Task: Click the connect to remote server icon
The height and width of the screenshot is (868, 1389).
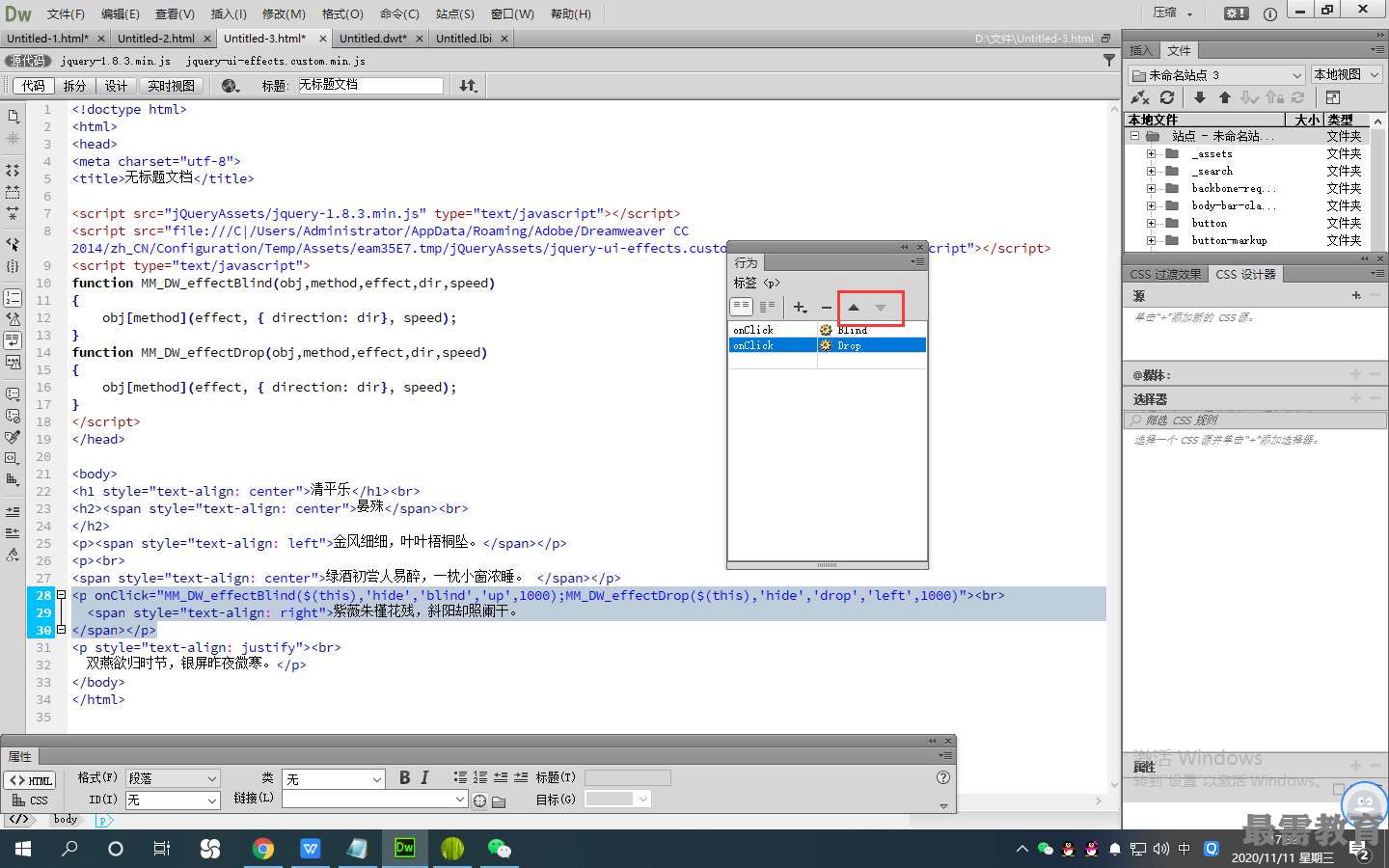Action: tap(1140, 97)
